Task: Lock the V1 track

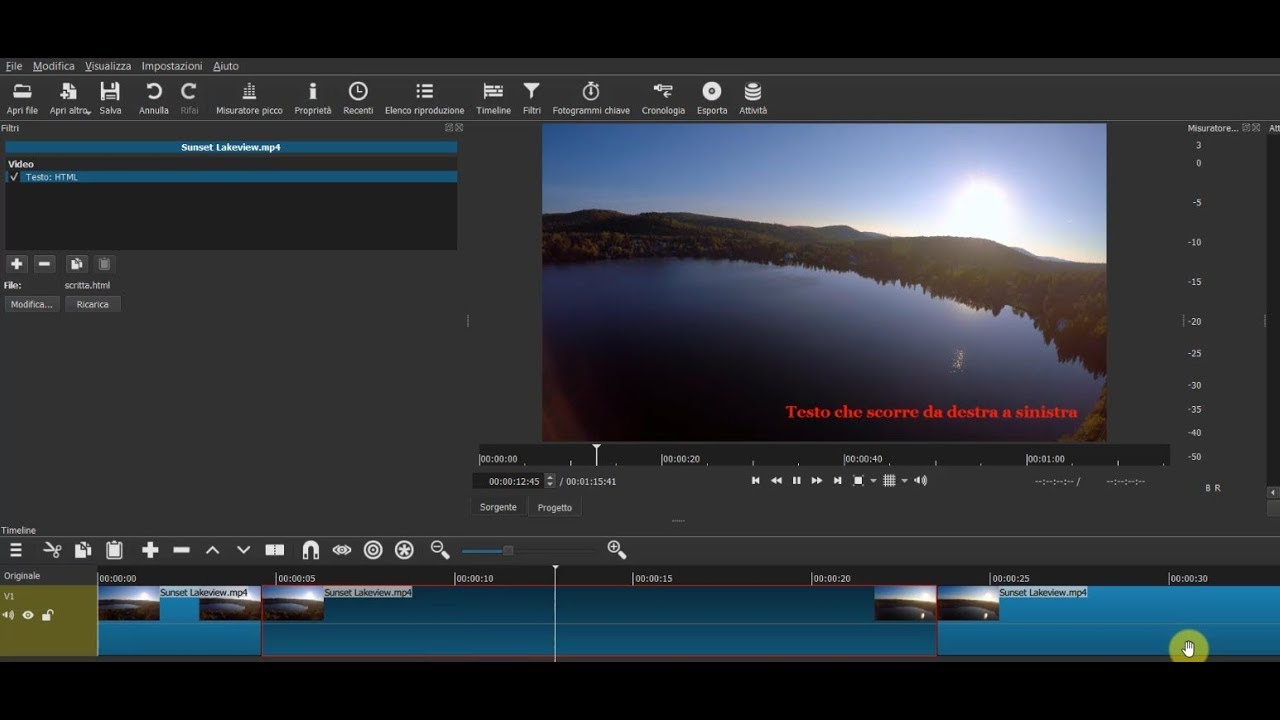Action: pos(47,615)
